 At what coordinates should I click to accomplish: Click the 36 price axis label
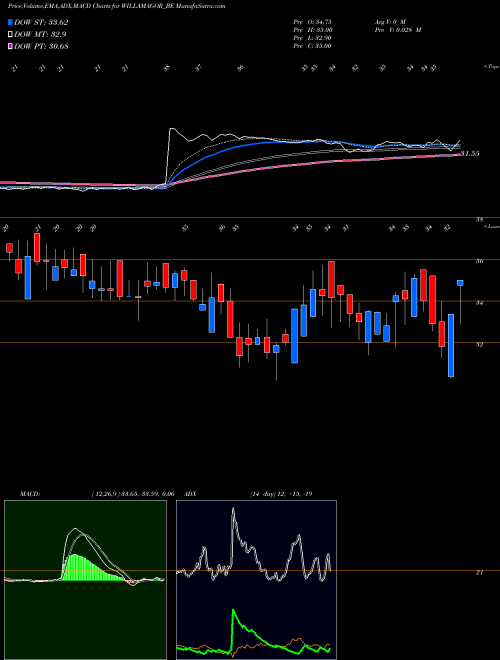(x=479, y=261)
